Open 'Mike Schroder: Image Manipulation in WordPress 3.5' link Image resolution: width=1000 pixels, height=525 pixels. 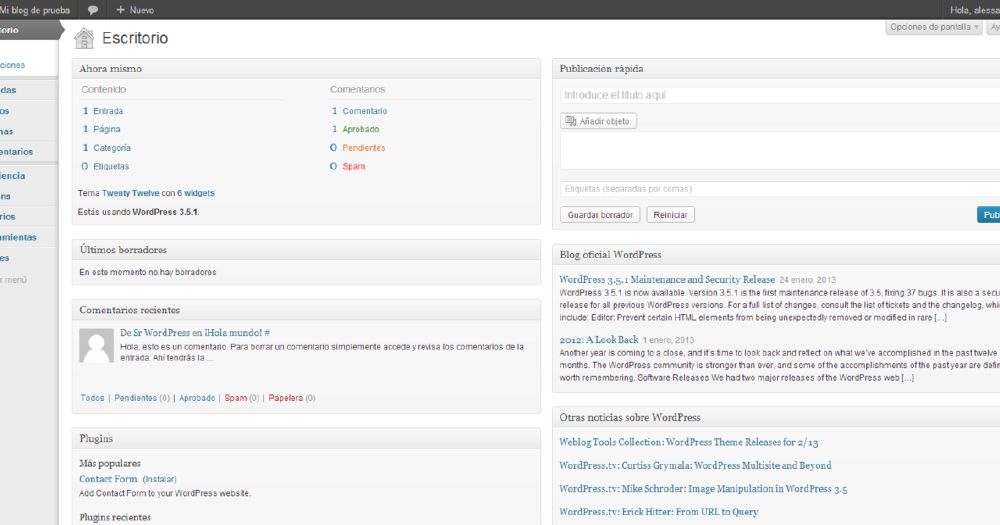coord(703,489)
